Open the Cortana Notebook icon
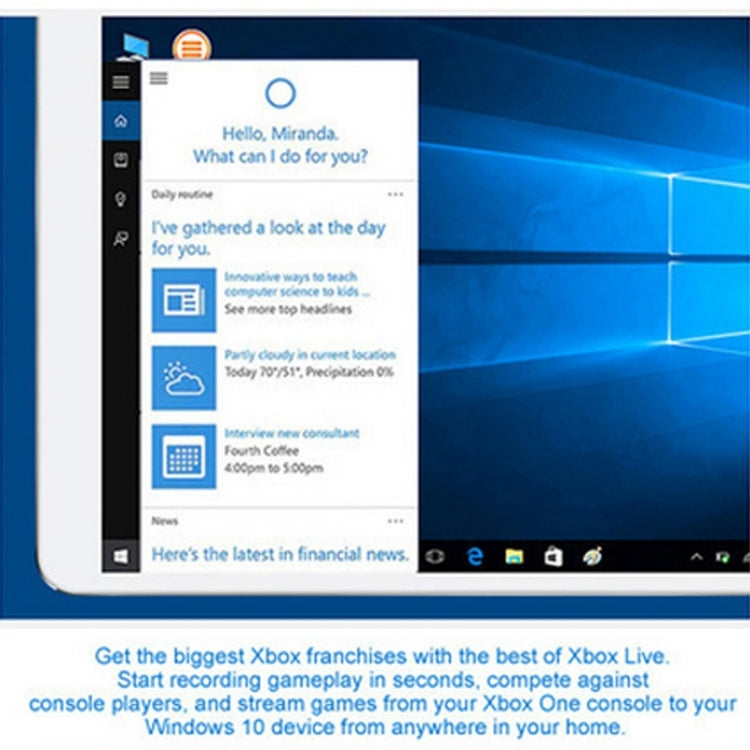This screenshot has height=750, width=750. (x=121, y=160)
